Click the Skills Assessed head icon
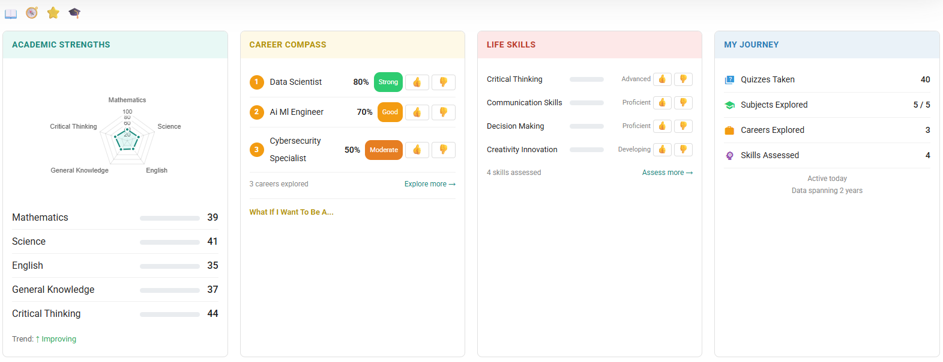Viewport: 943px width, 362px height. [730, 155]
